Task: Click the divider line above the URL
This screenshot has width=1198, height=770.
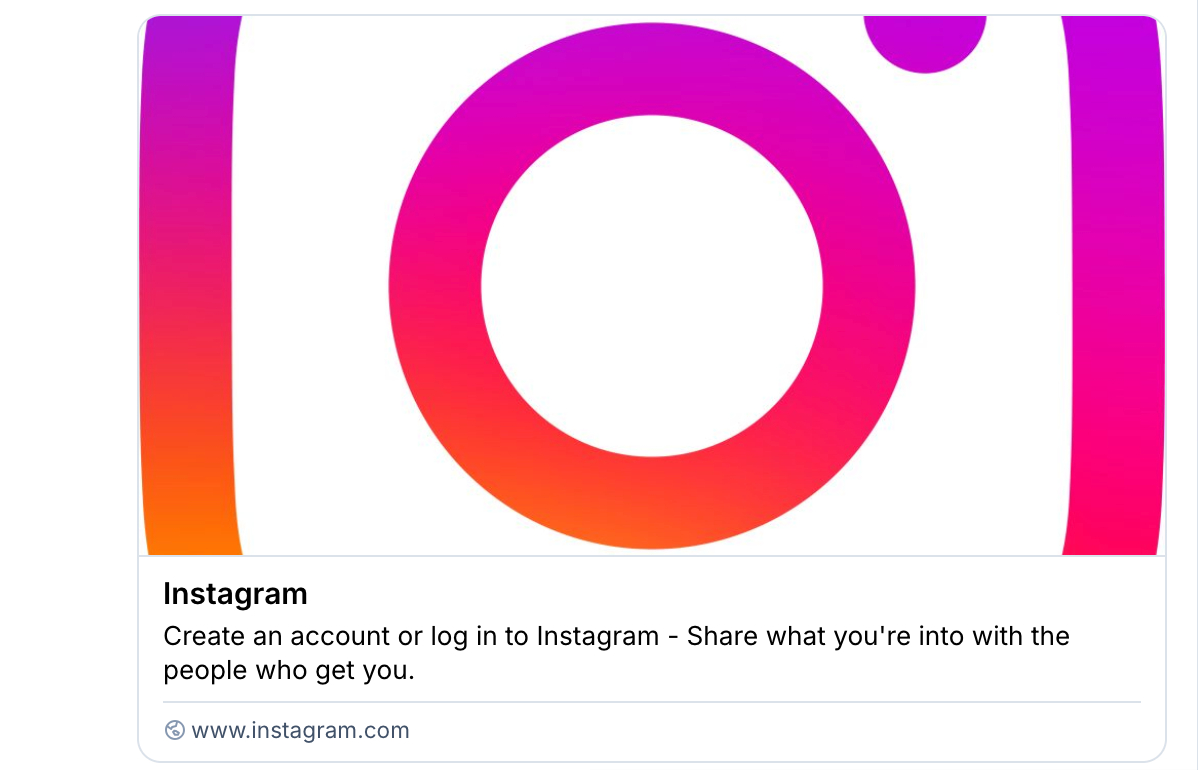Action: point(652,702)
